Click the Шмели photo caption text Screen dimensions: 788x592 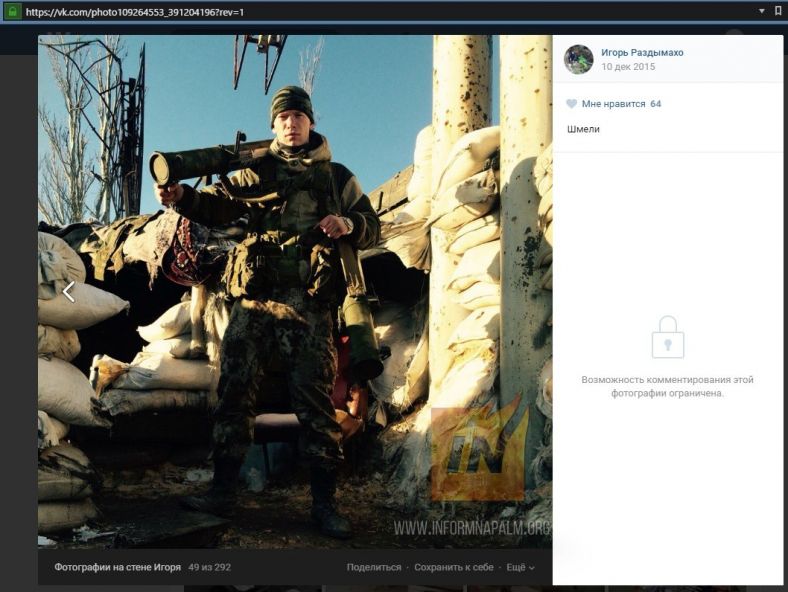point(582,129)
